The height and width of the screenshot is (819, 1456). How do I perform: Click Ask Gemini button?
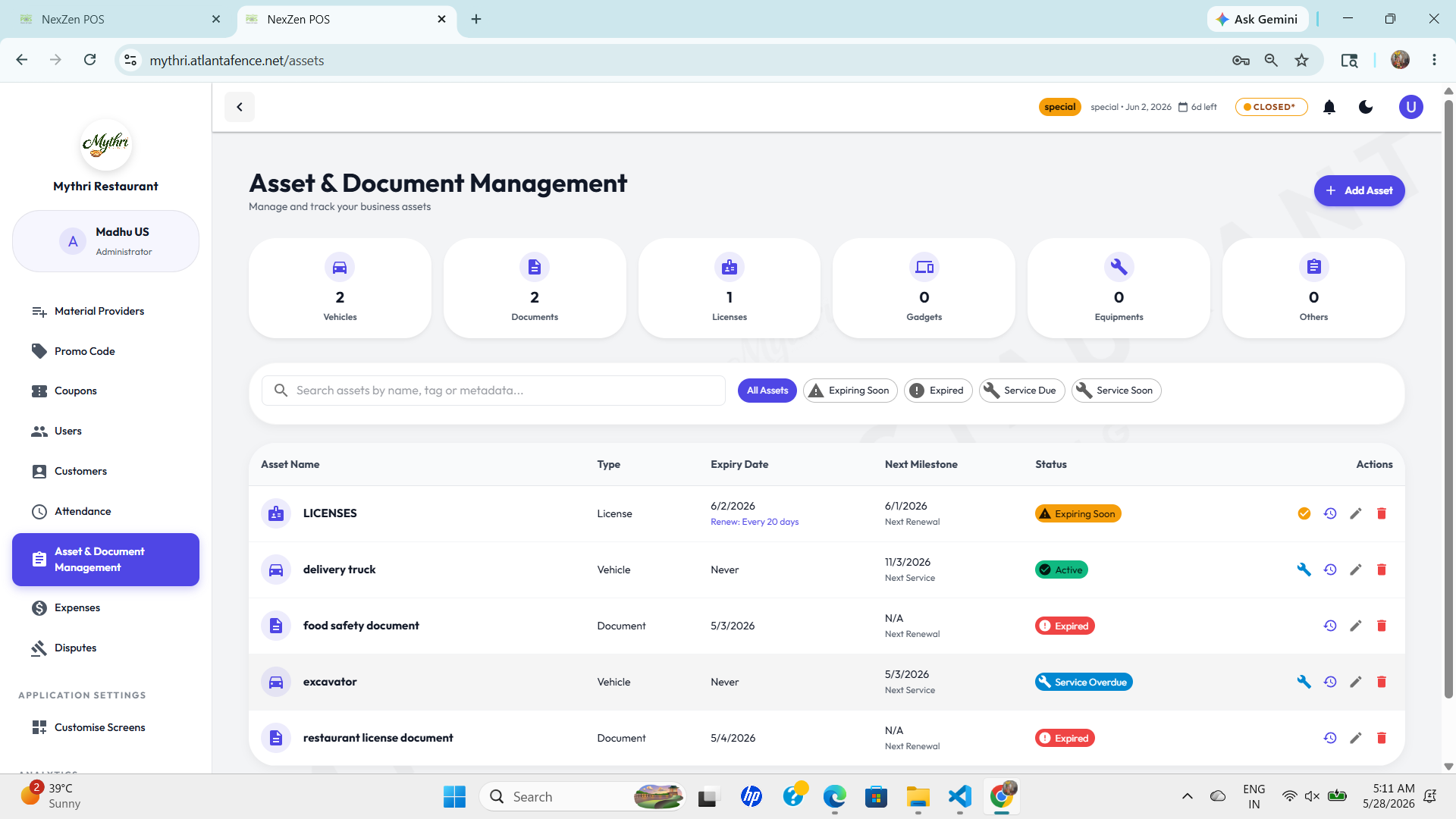coord(1257,19)
